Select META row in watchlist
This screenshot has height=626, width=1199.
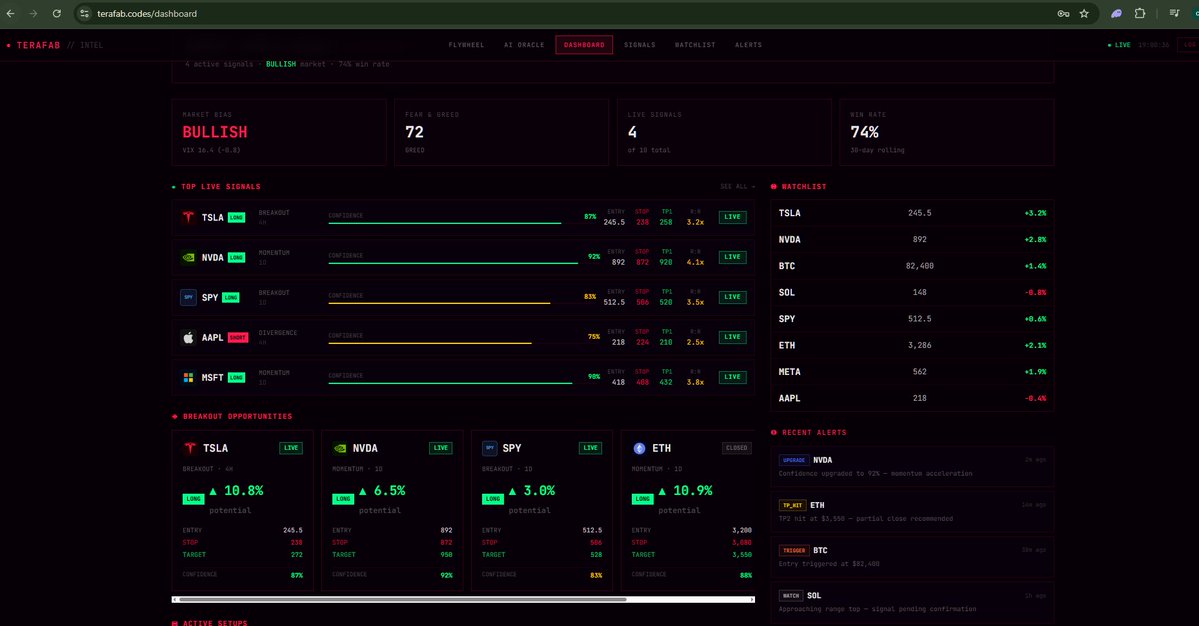coord(912,372)
